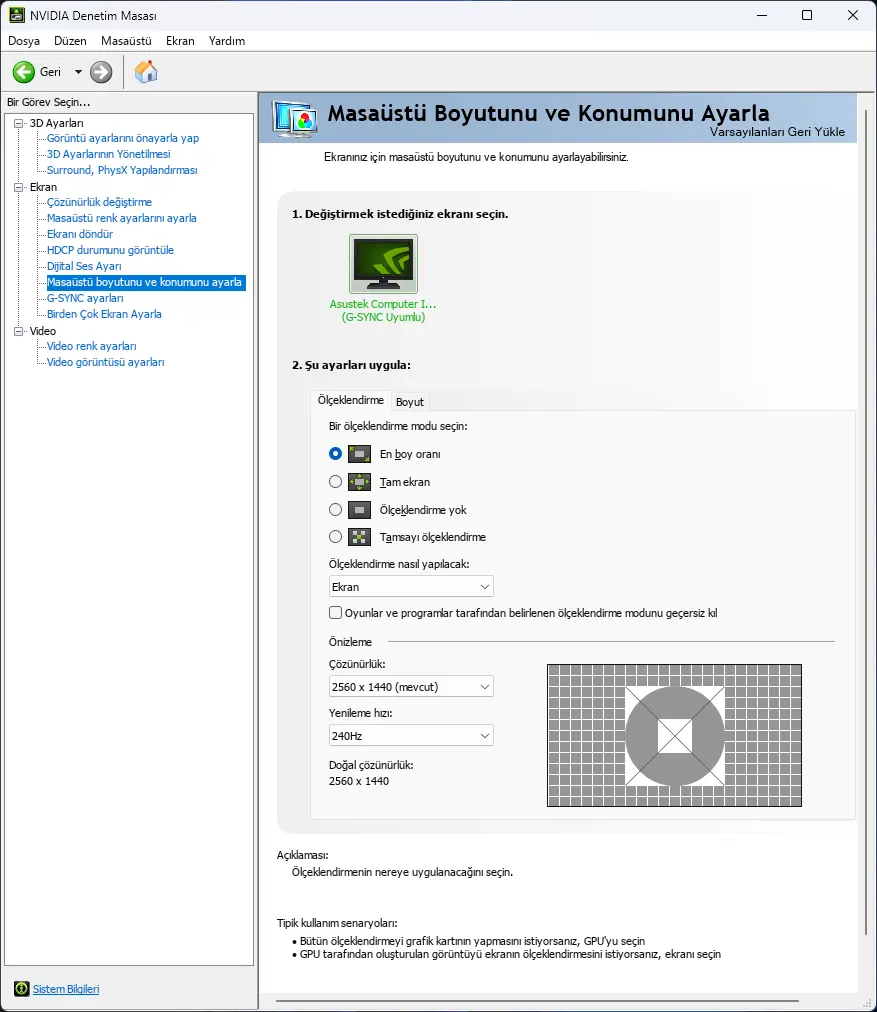
Task: Open Çözünürlük değiştirme page
Action: [x=99, y=202]
